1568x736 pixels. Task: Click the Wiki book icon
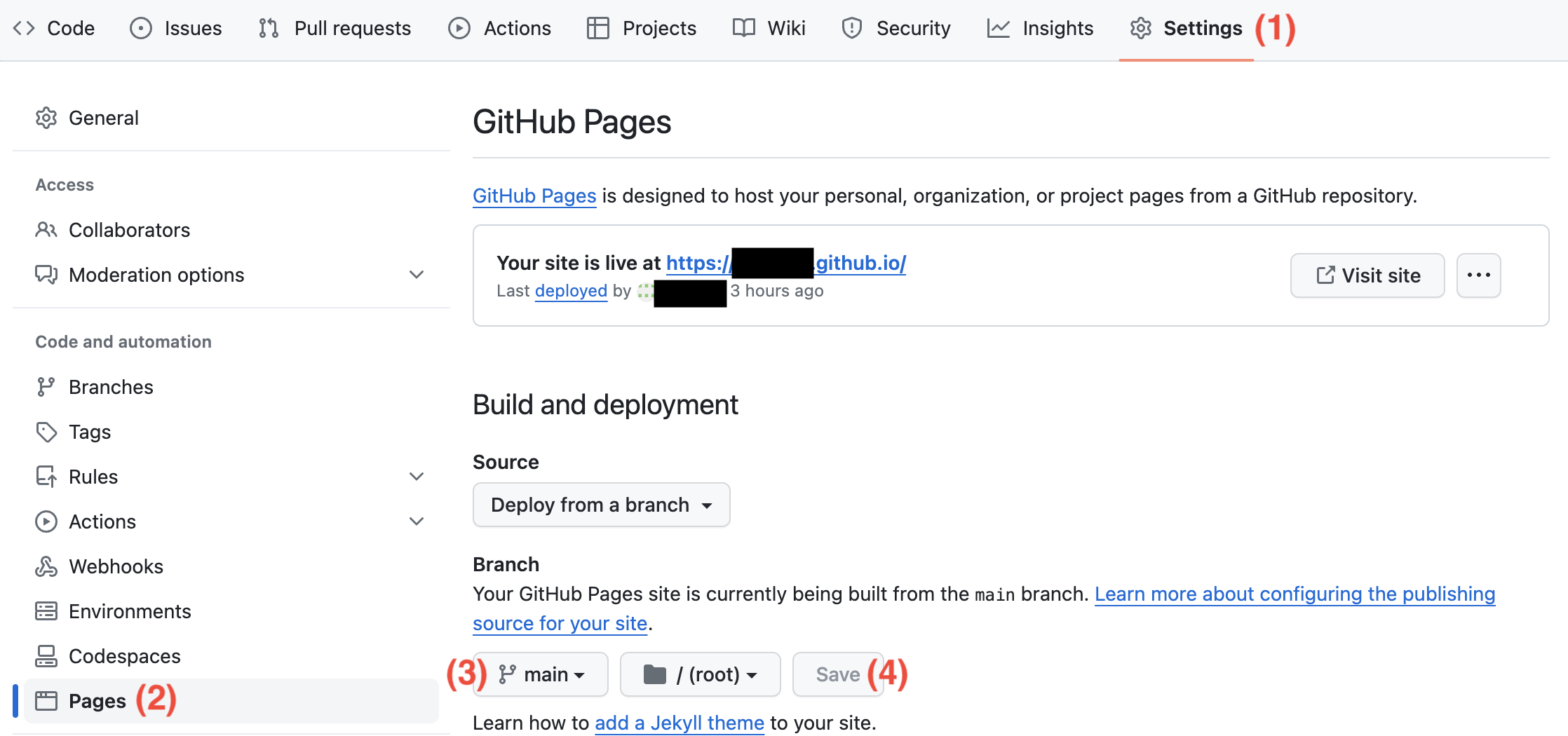pos(744,28)
